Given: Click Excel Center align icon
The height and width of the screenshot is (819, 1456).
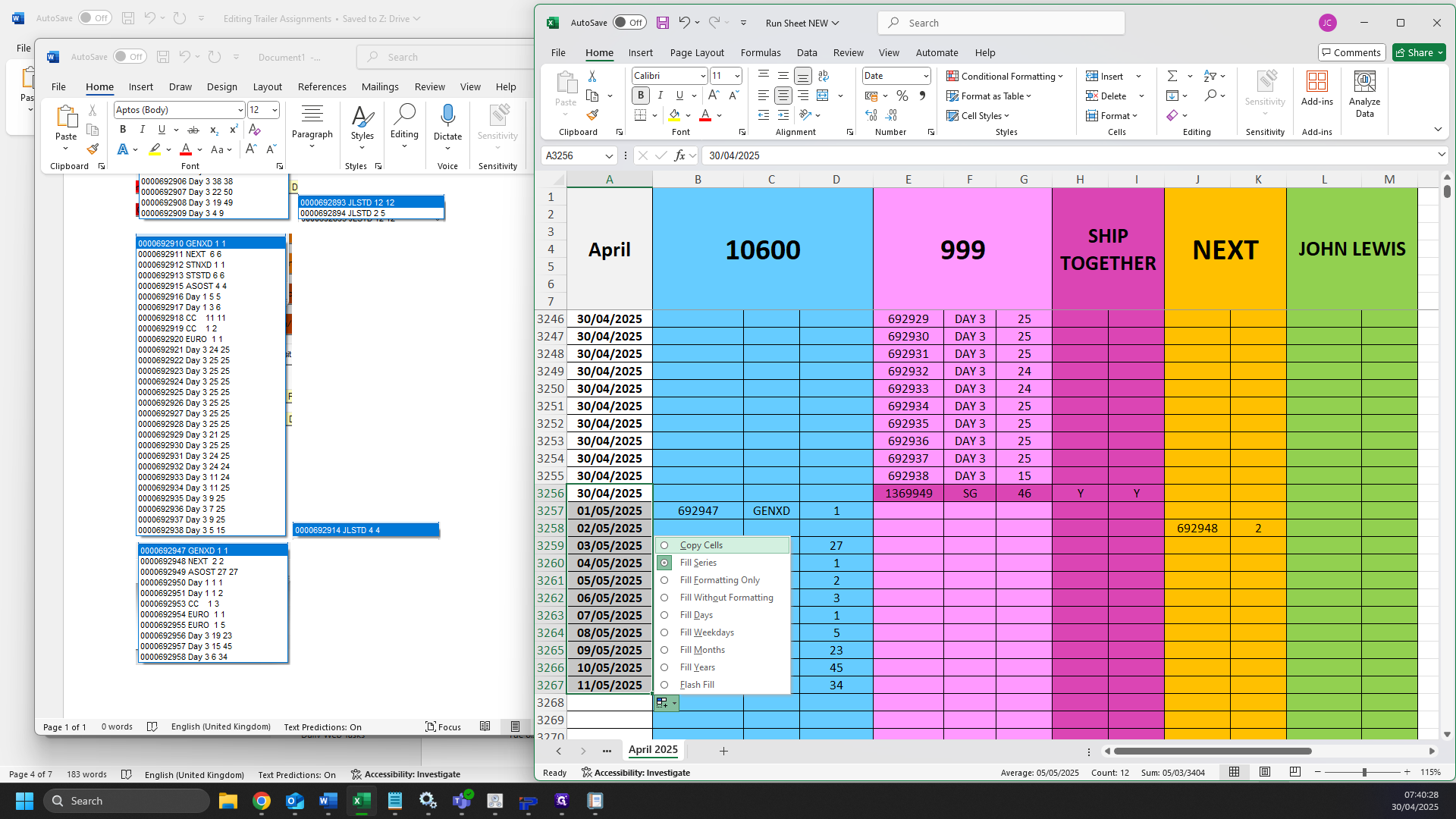Looking at the screenshot, I should 783,96.
